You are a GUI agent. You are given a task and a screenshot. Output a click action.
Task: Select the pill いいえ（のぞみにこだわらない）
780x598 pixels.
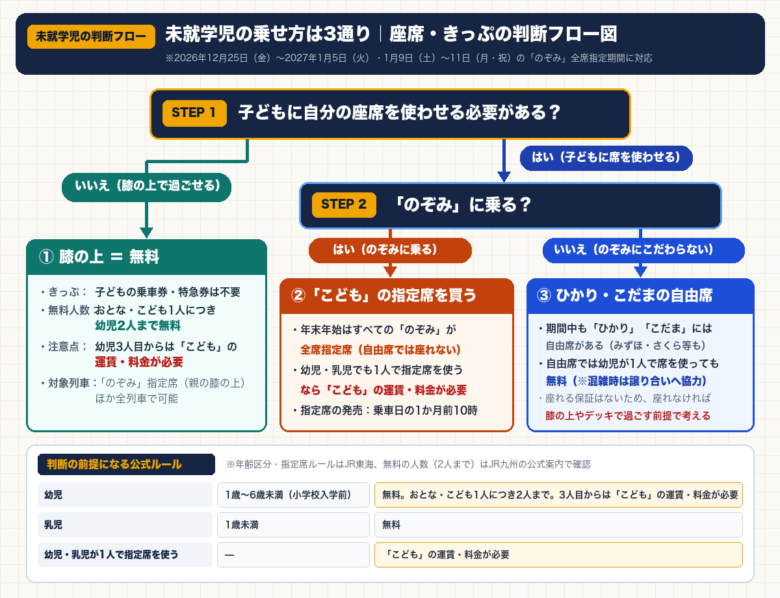(x=643, y=250)
